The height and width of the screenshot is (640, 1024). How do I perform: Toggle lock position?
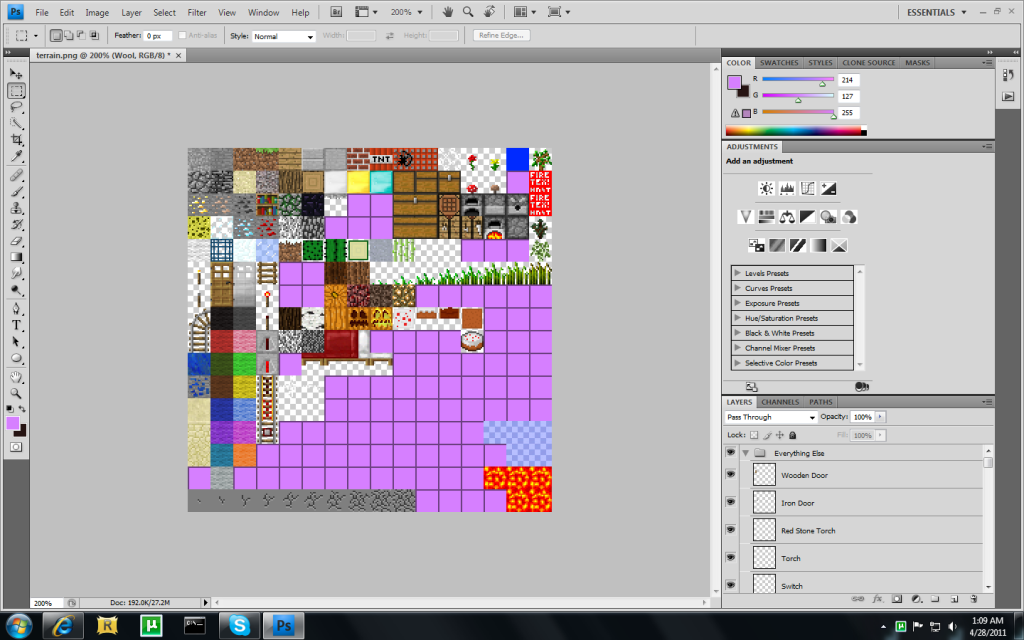[x=780, y=435]
